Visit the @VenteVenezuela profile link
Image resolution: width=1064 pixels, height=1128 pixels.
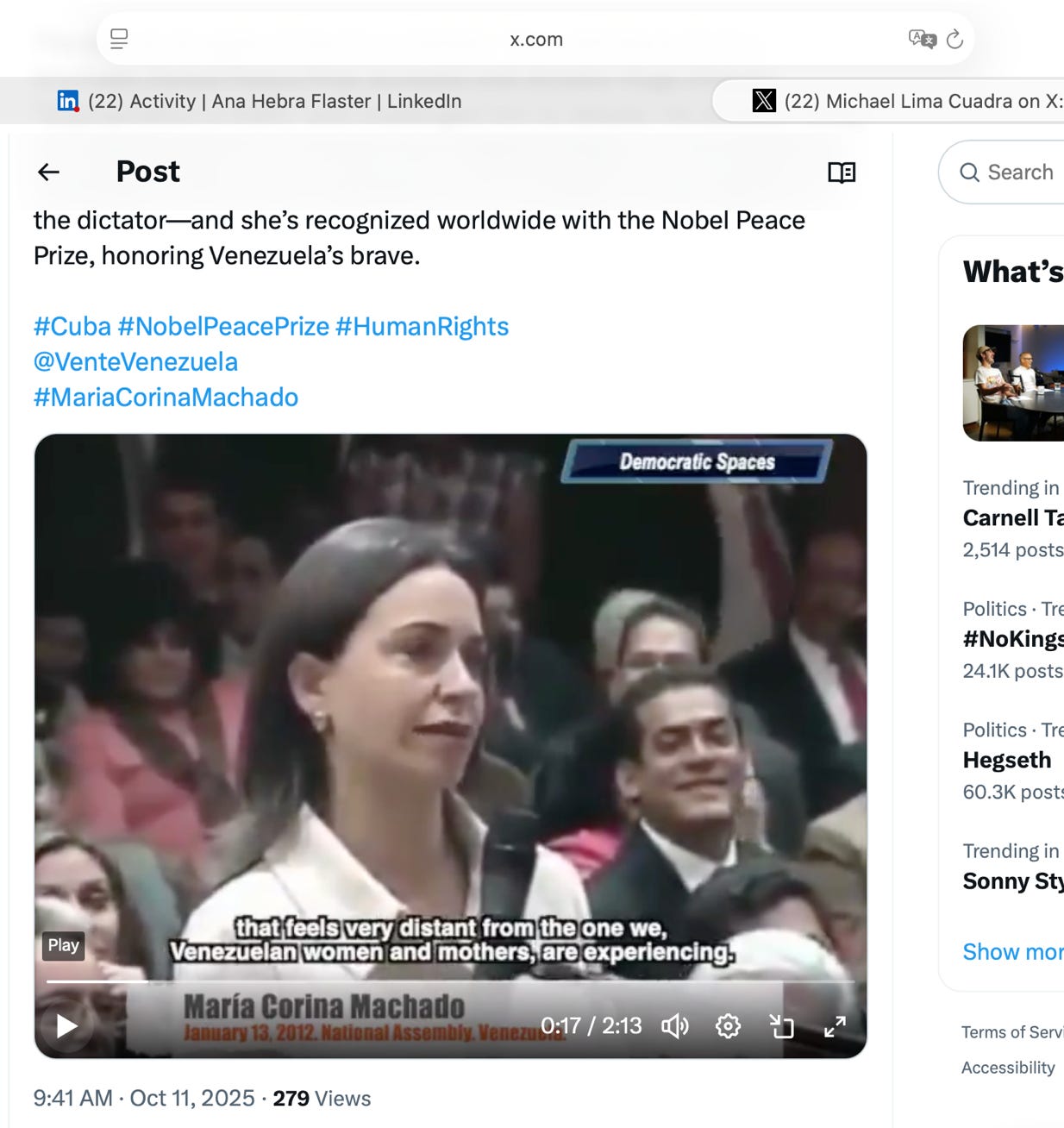(x=135, y=362)
